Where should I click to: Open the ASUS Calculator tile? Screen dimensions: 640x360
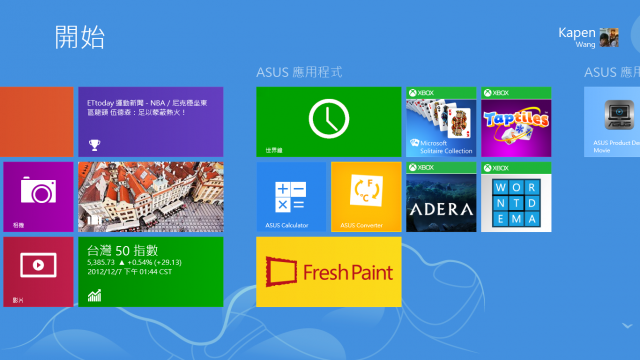pyautogui.click(x=291, y=197)
